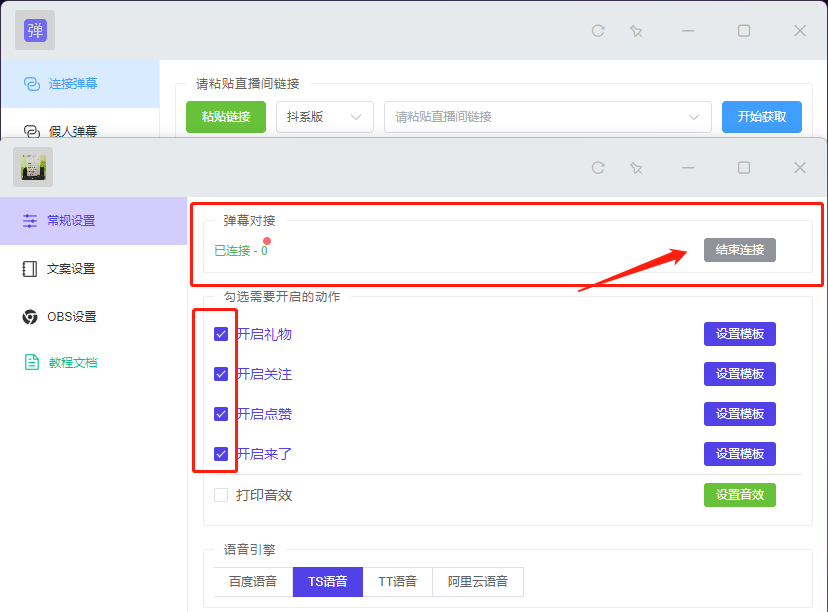Open OBS设置 via its Chrome-style icon

(30, 317)
